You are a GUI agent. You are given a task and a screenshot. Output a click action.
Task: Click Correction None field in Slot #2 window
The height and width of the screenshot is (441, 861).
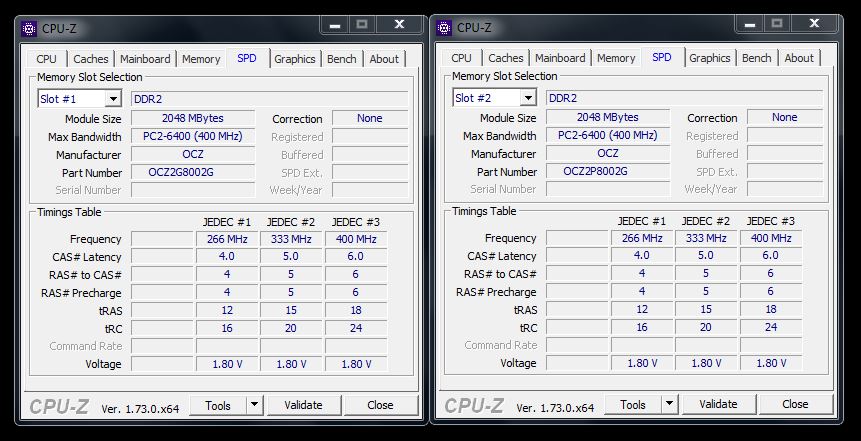point(785,117)
